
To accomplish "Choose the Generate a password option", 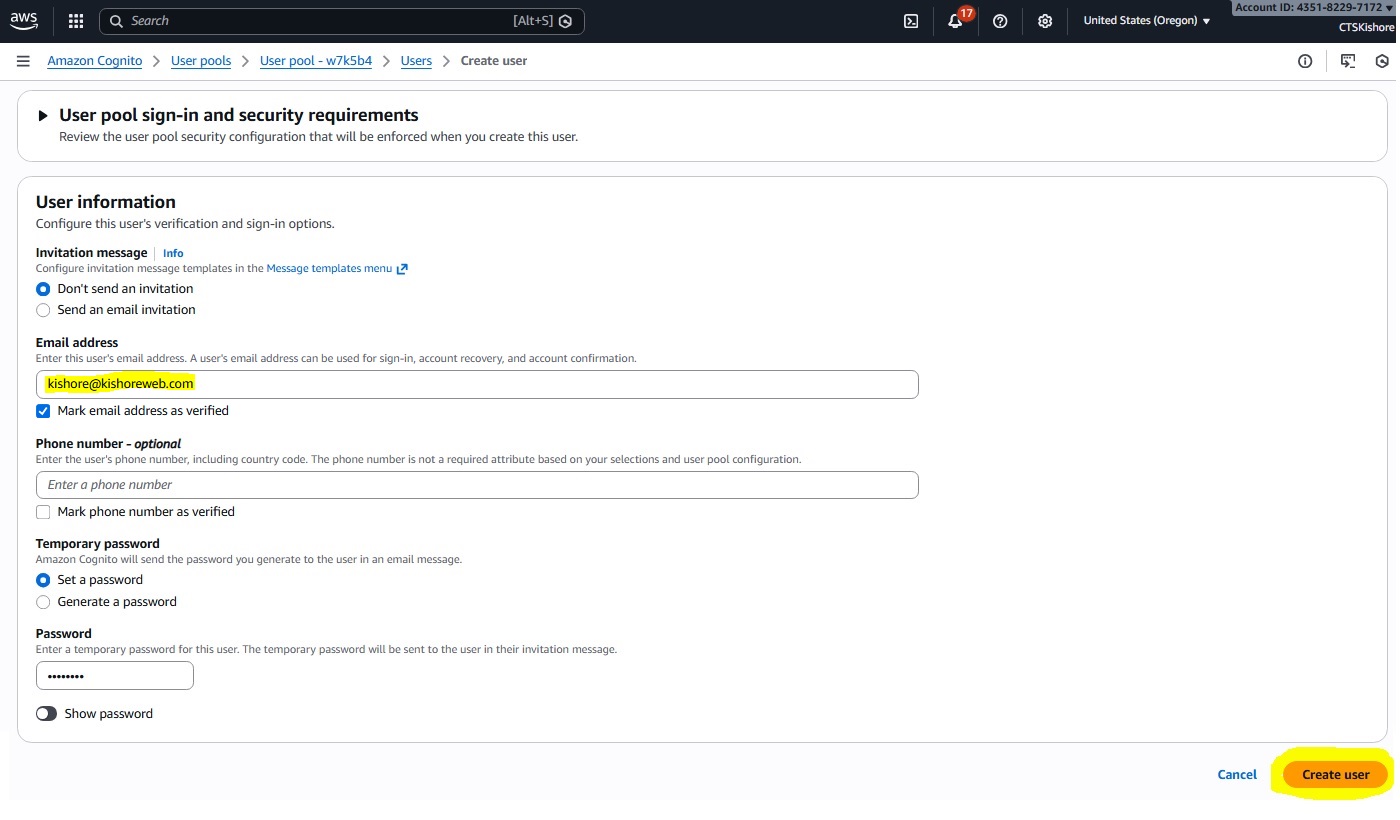I will click(43, 602).
